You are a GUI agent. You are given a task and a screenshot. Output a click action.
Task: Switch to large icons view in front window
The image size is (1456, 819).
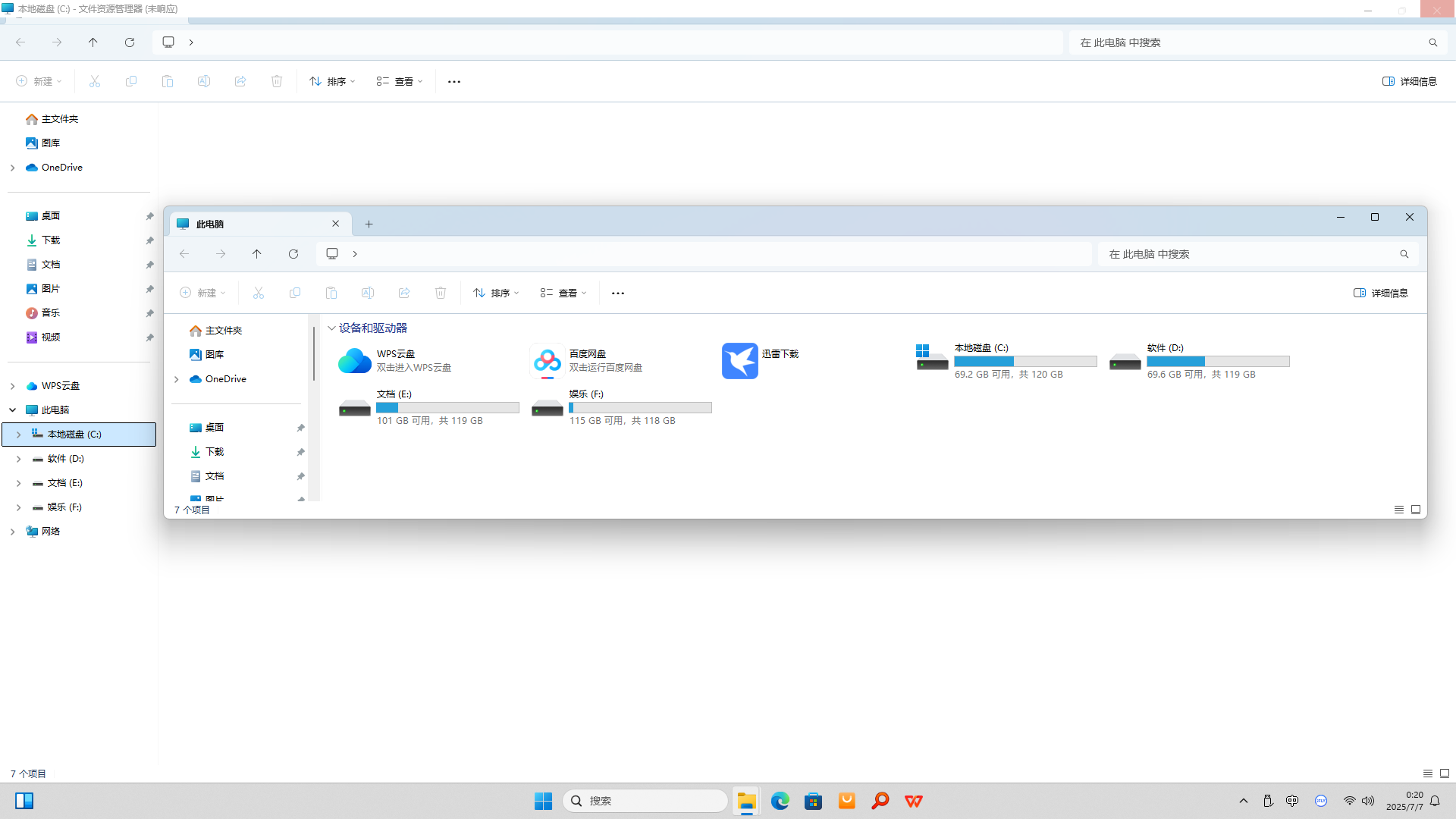click(x=1415, y=510)
